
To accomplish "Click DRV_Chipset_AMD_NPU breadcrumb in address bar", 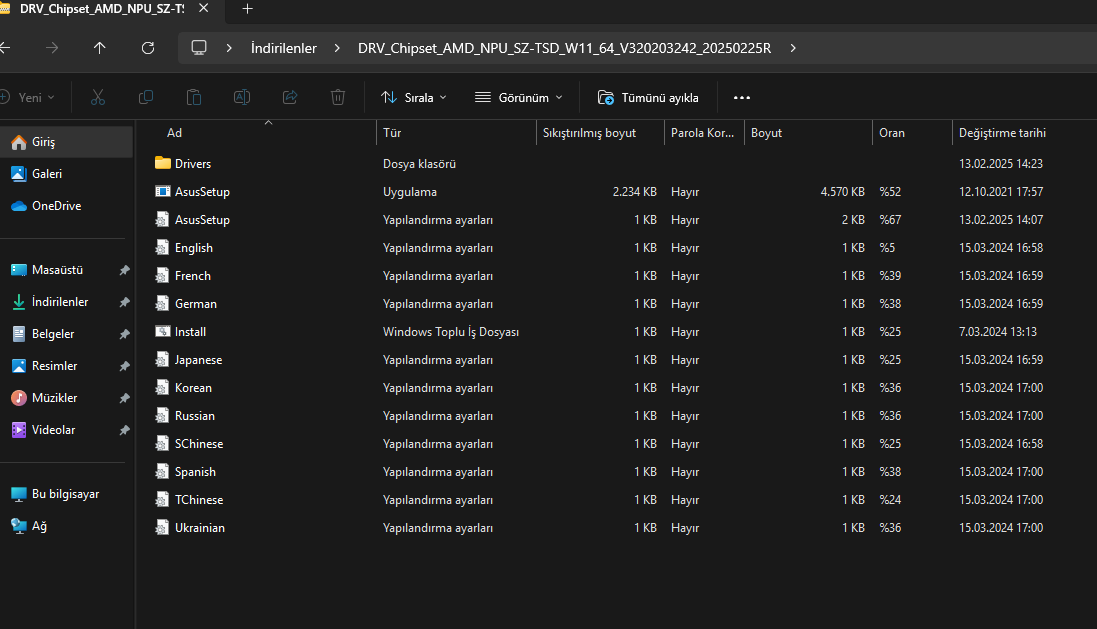I will [565, 48].
